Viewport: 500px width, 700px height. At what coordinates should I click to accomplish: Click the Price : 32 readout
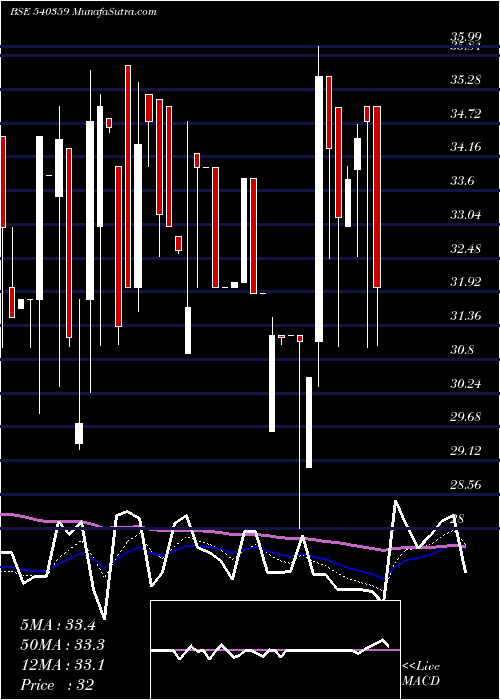coord(57,685)
